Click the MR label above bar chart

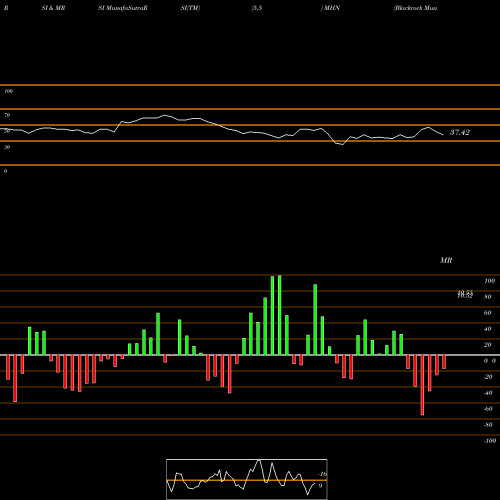click(446, 260)
